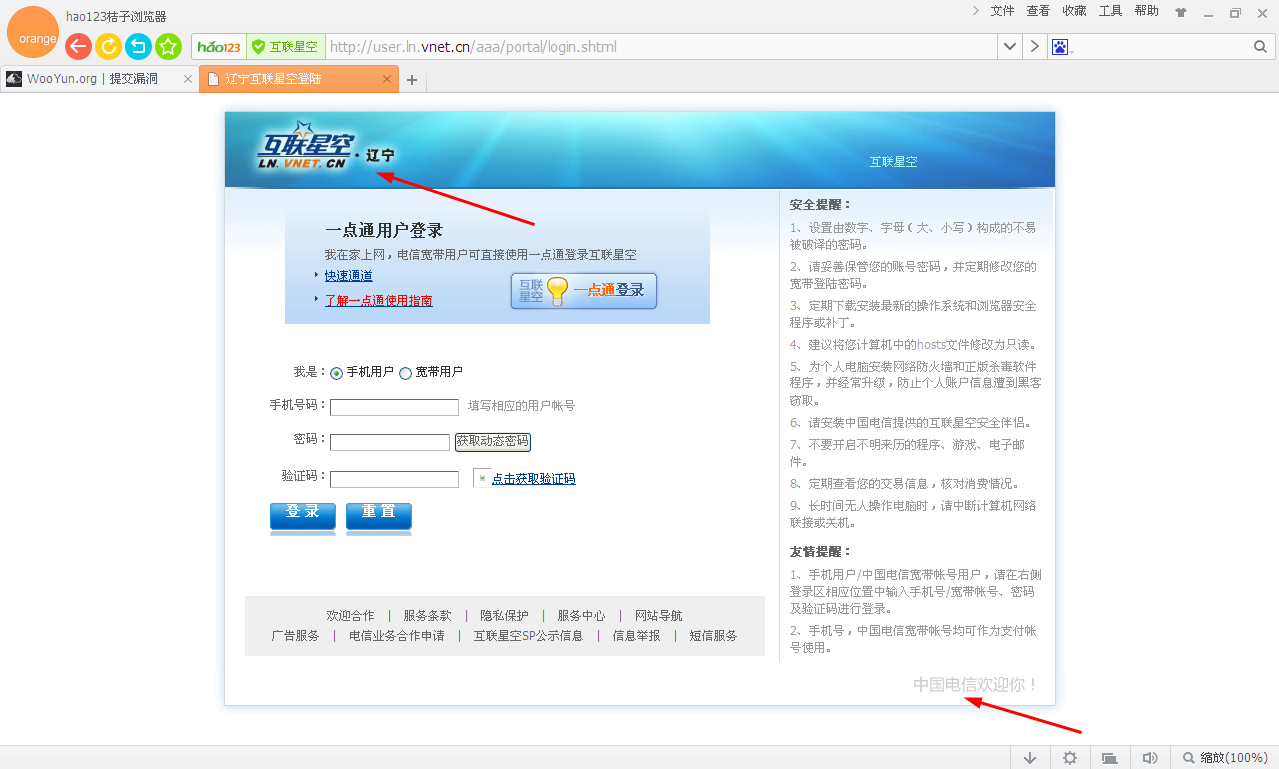Click the 验证码 input field
The width and height of the screenshot is (1279, 769).
click(x=394, y=479)
